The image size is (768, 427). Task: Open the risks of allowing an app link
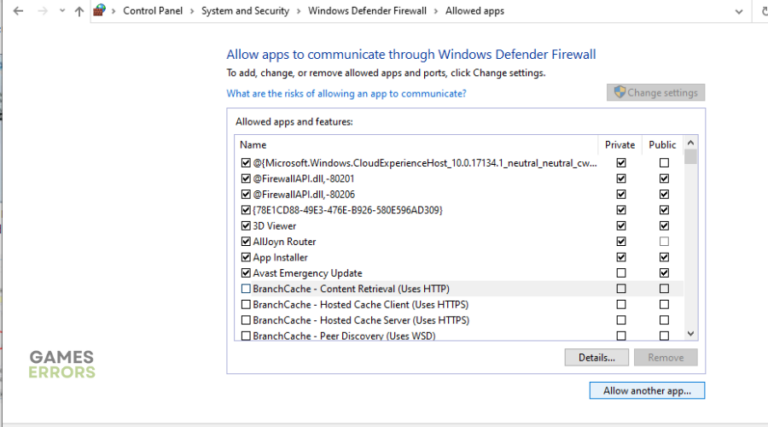tap(346, 93)
